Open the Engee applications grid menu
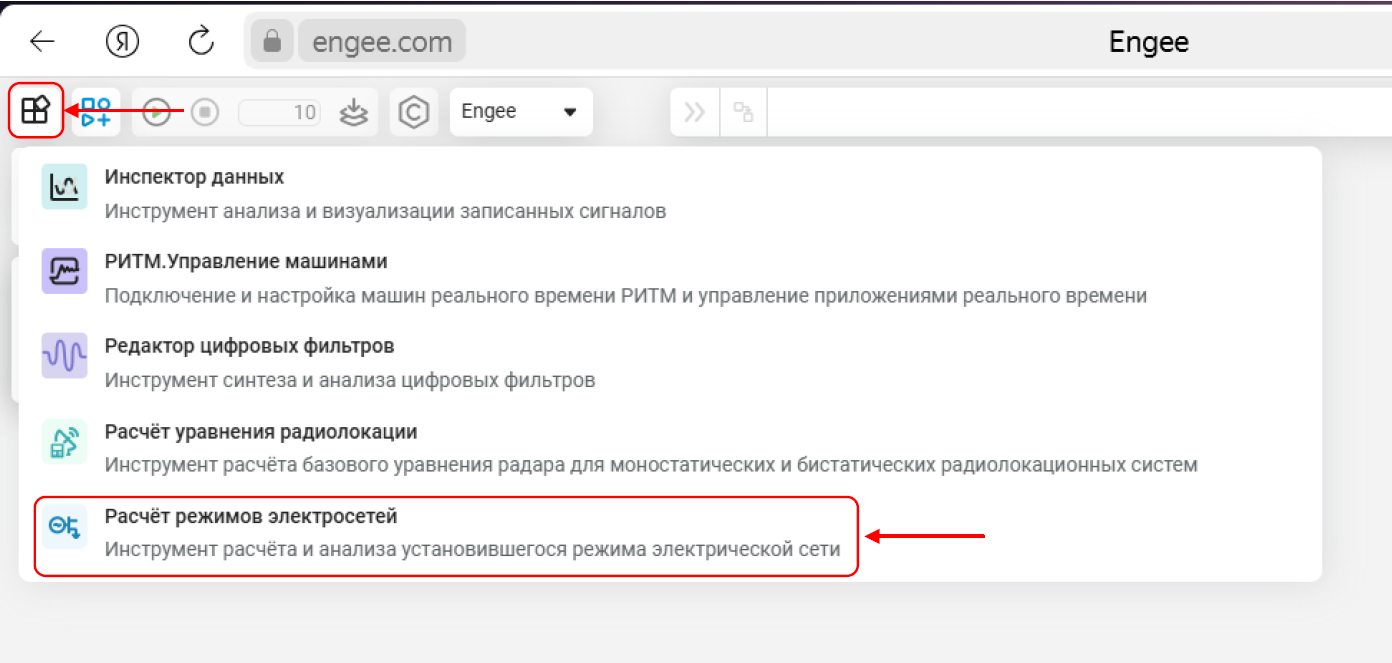Screen dimensions: 1392x663 click(x=35, y=111)
